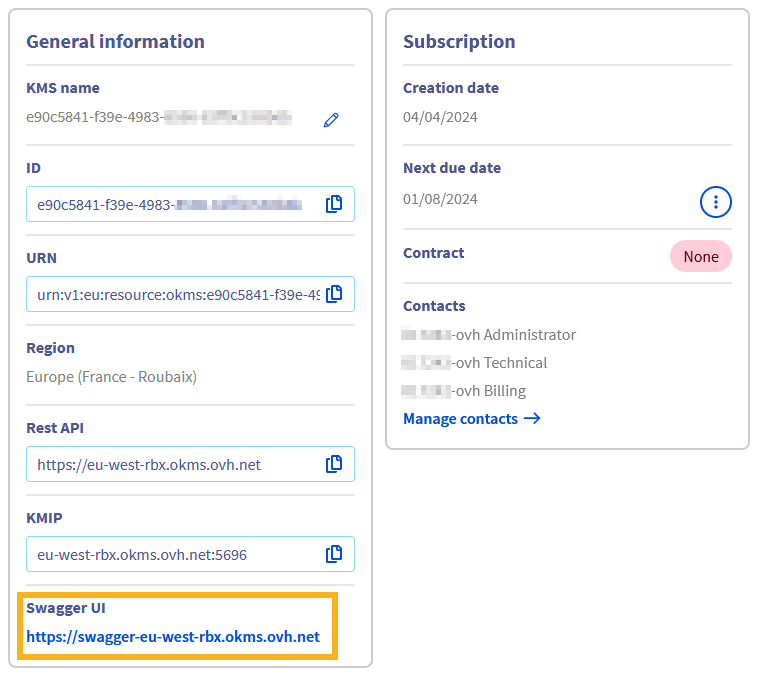Click the None contract badge
This screenshot has width=764, height=676.
[x=700, y=257]
